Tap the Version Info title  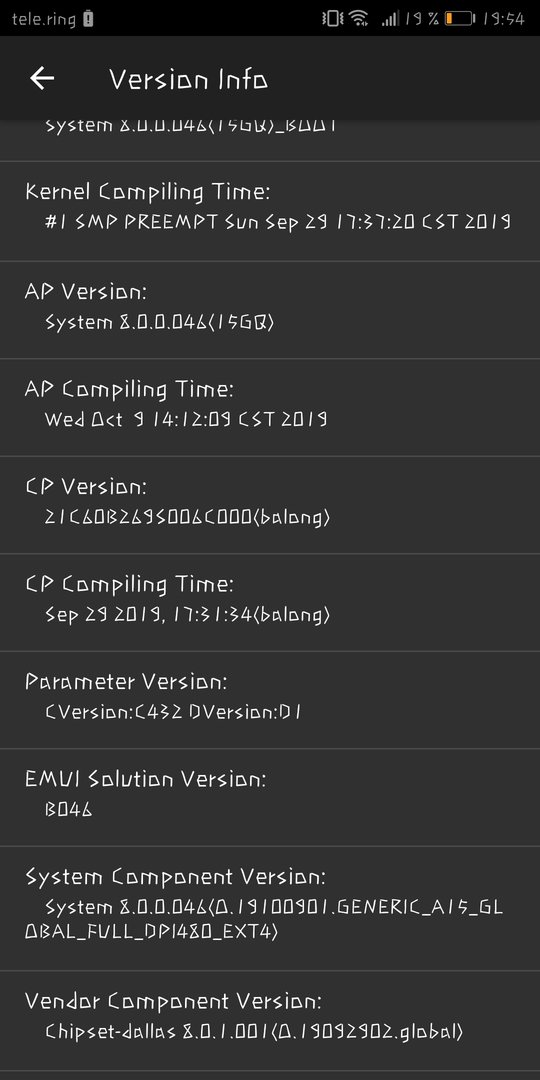pyautogui.click(x=188, y=79)
